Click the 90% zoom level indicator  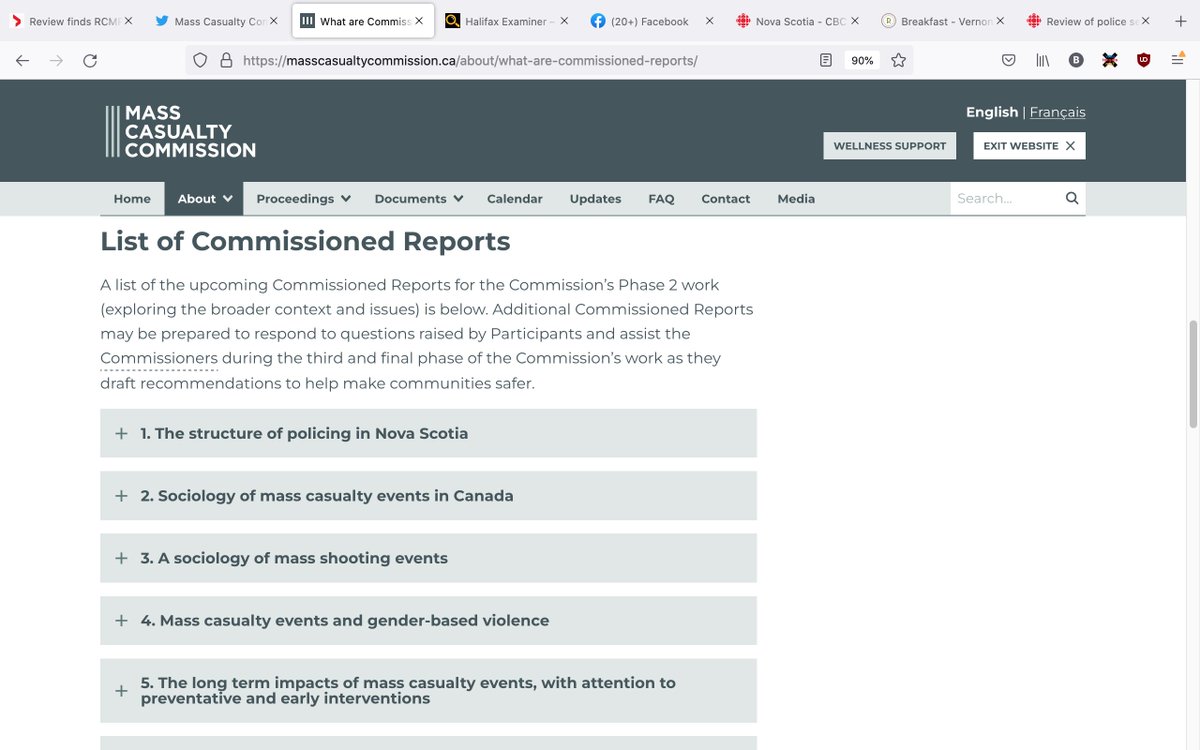(x=862, y=60)
